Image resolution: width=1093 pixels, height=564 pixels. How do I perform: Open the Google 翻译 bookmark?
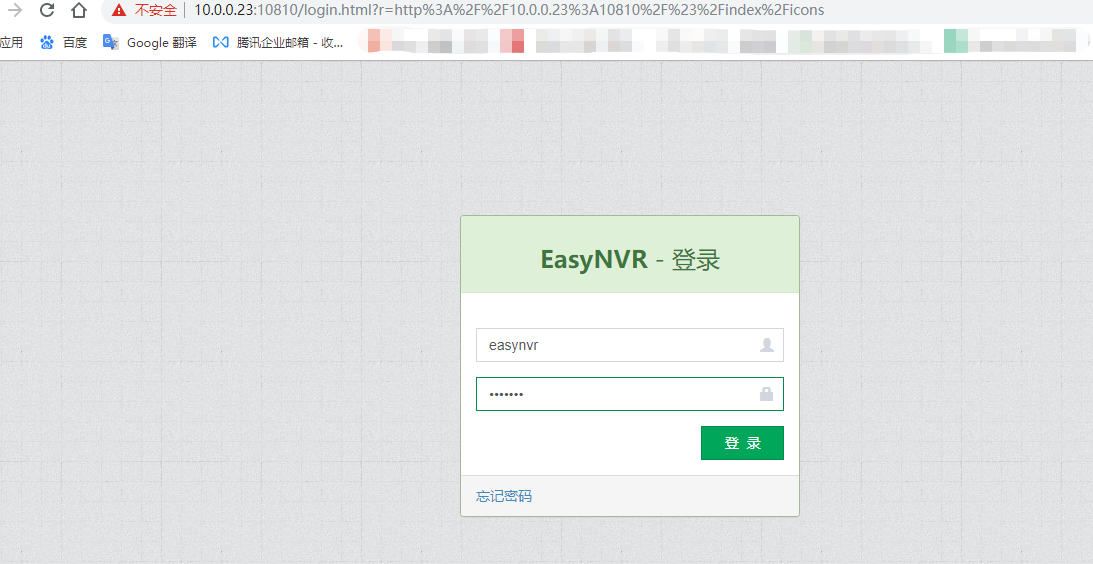[x=150, y=43]
